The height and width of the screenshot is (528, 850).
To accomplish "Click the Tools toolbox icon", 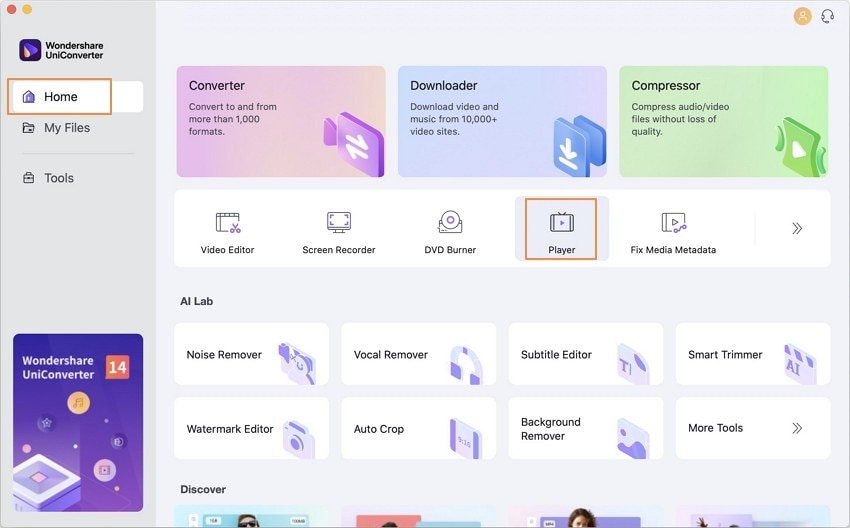I will 29,178.
